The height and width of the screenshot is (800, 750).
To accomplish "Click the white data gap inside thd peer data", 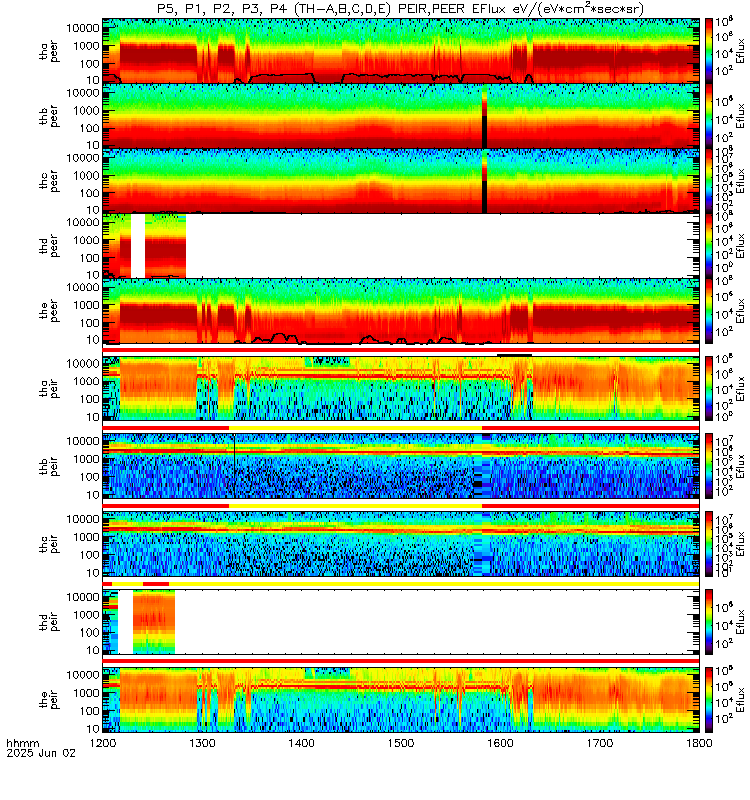I will coord(138,245).
